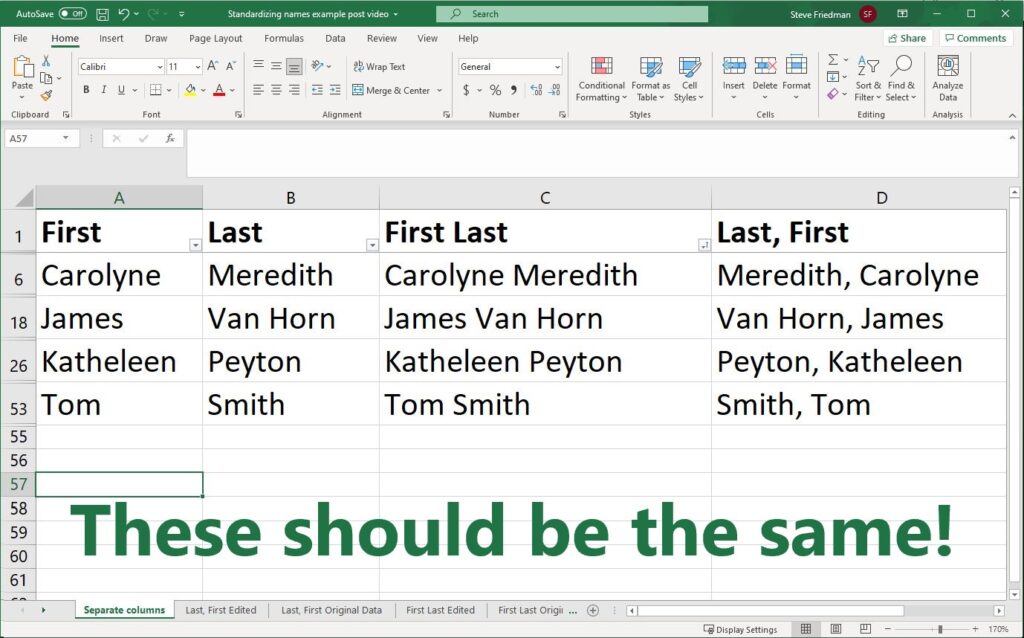
Task: Toggle Wrap Text on
Action: tap(380, 67)
